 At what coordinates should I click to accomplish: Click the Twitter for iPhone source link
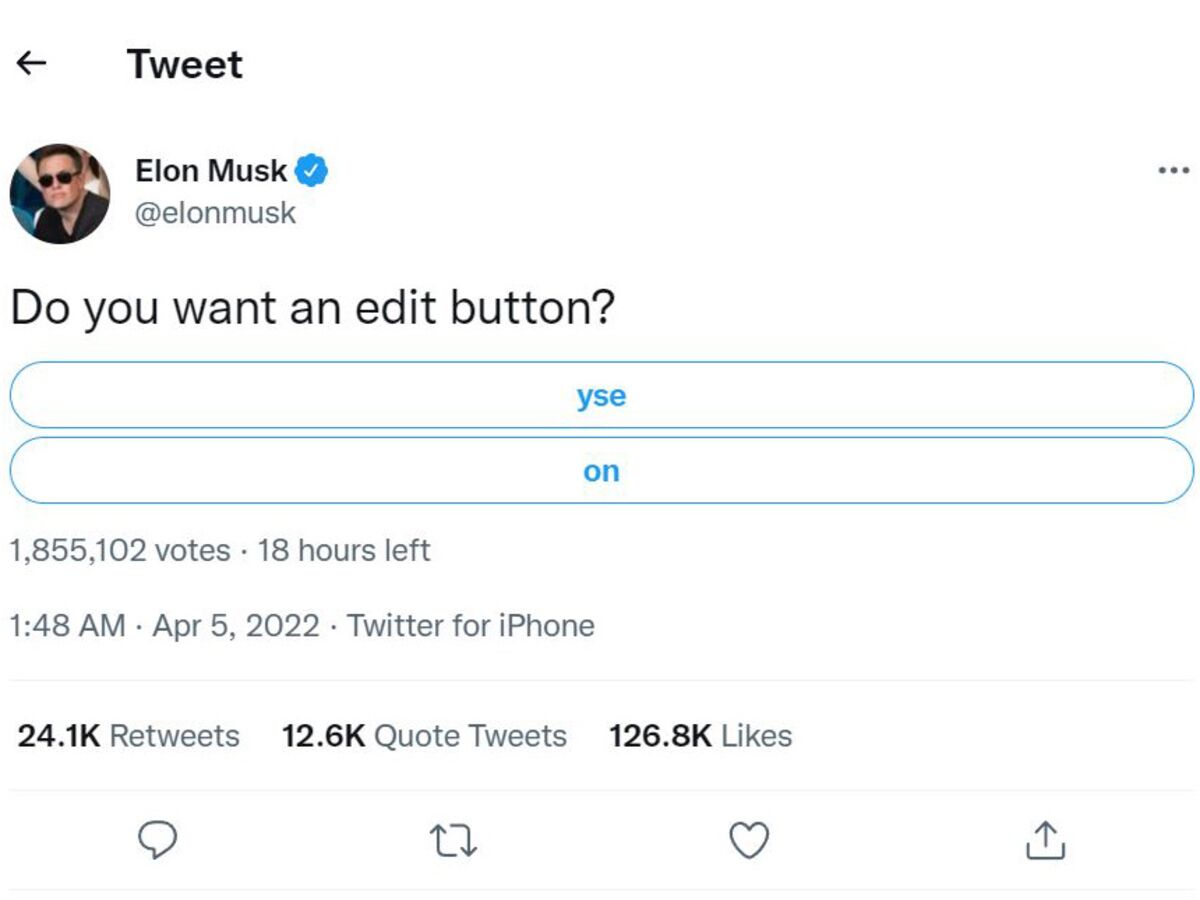pos(470,626)
